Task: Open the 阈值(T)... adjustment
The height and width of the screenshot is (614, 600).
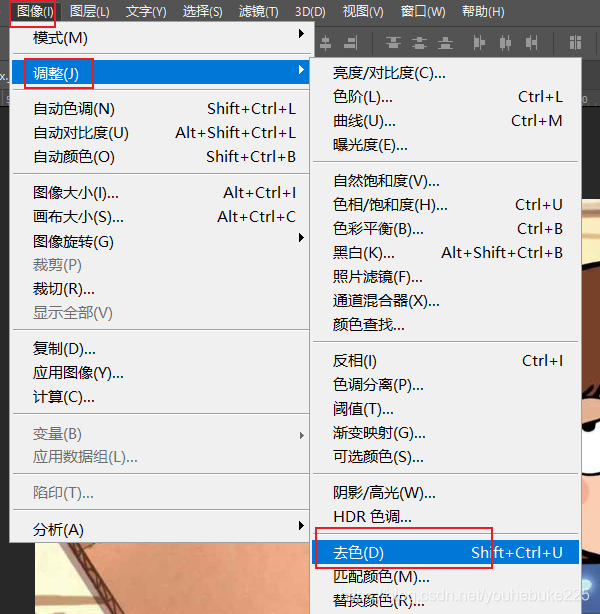Action: (x=446, y=409)
